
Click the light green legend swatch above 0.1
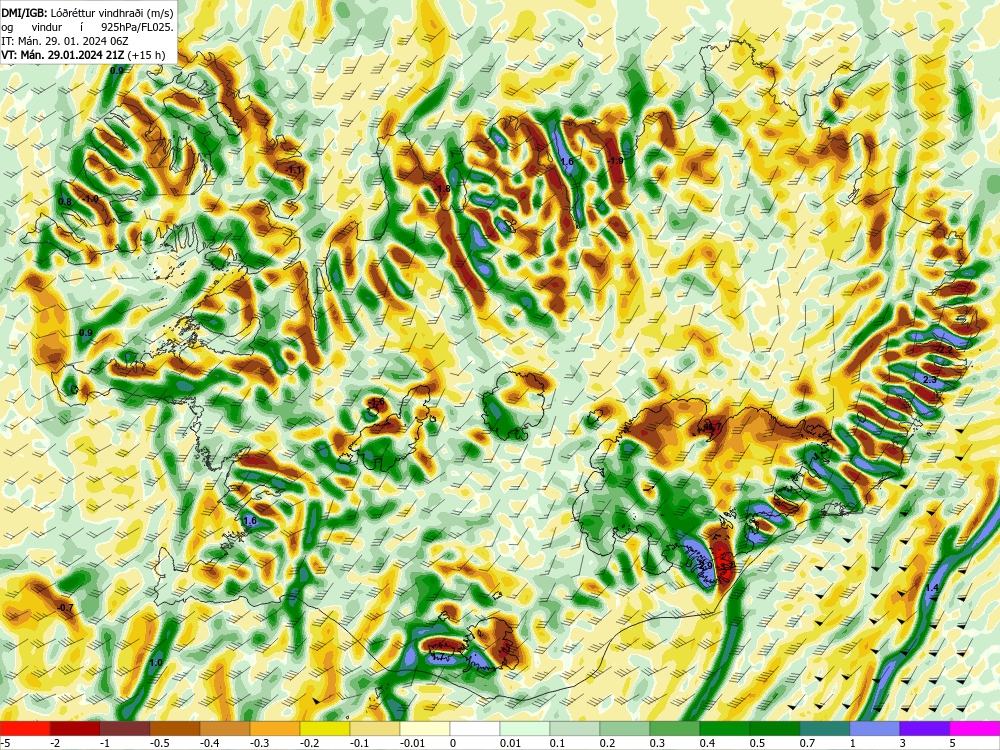(575, 728)
